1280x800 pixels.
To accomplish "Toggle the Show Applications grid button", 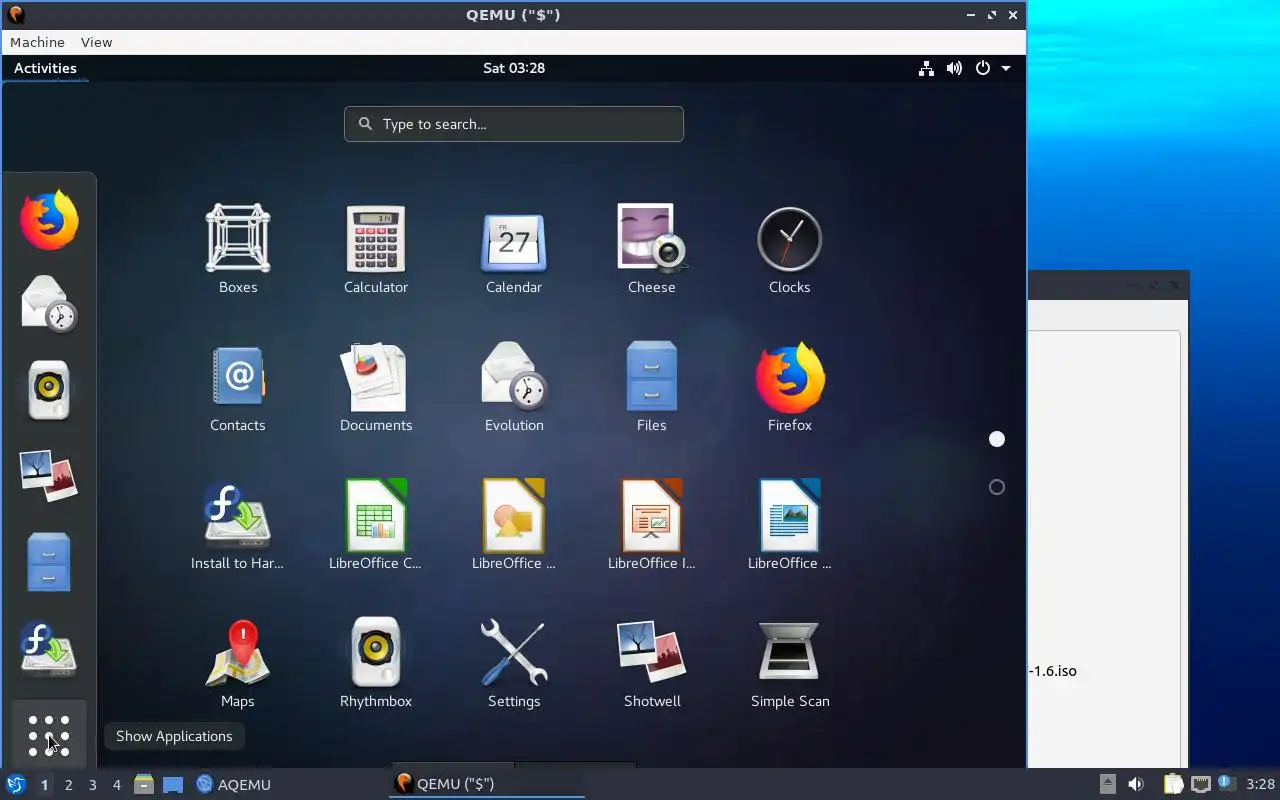I will click(x=49, y=735).
